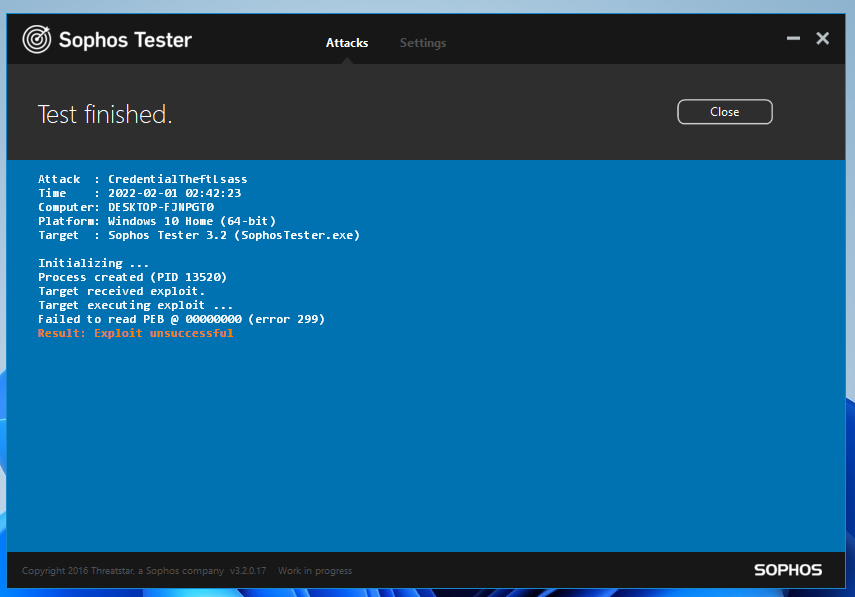The width and height of the screenshot is (855, 597).
Task: Switch to the Attacks tab
Action: 347,43
